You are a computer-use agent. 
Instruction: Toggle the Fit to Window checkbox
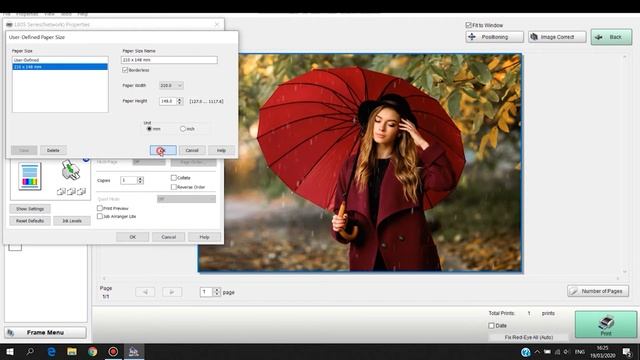coord(469,25)
